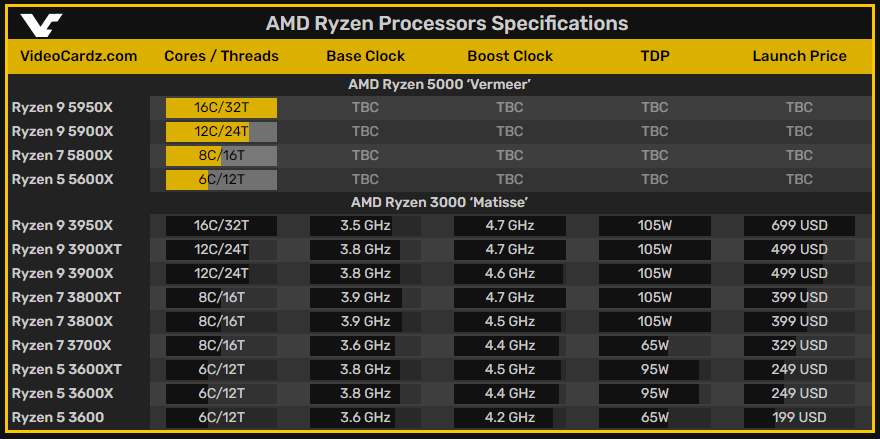Click the Launch Price column header
Viewport: 880px width, 439px height.
799,56
